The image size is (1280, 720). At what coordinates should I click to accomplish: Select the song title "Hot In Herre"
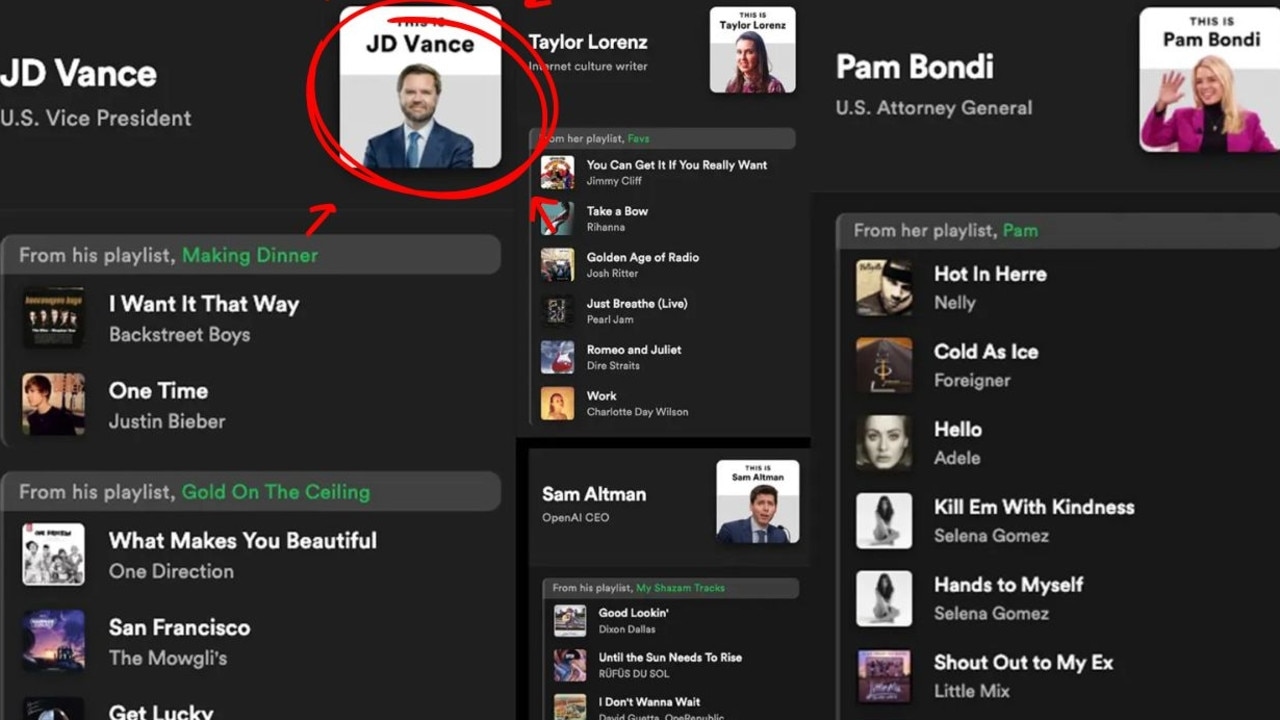[990, 274]
